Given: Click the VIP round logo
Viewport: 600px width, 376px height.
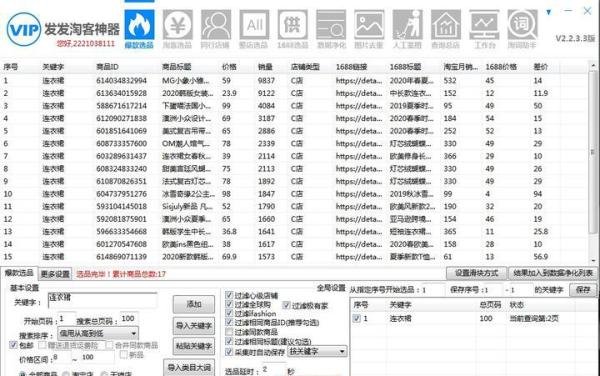Looking at the screenshot, I should pyautogui.click(x=24, y=29).
